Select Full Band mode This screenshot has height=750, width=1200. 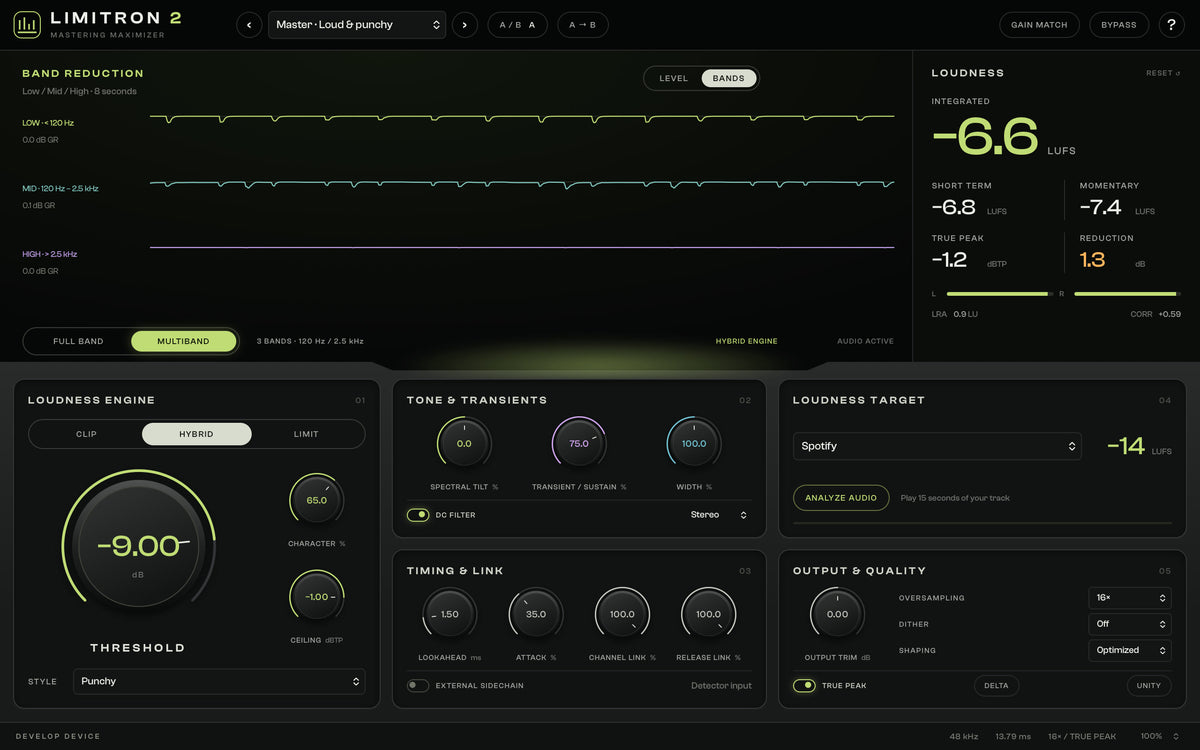78,341
